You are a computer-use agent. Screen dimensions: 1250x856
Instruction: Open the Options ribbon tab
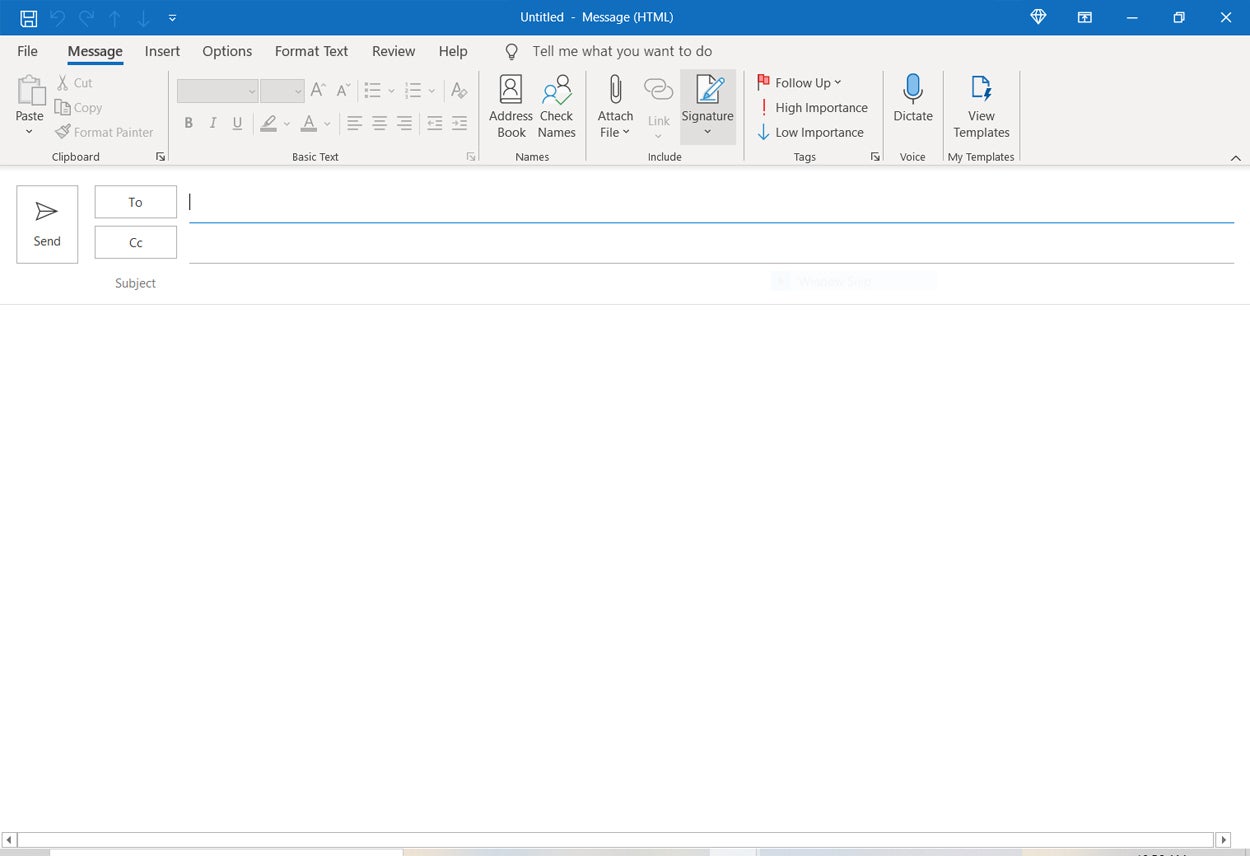pos(227,51)
